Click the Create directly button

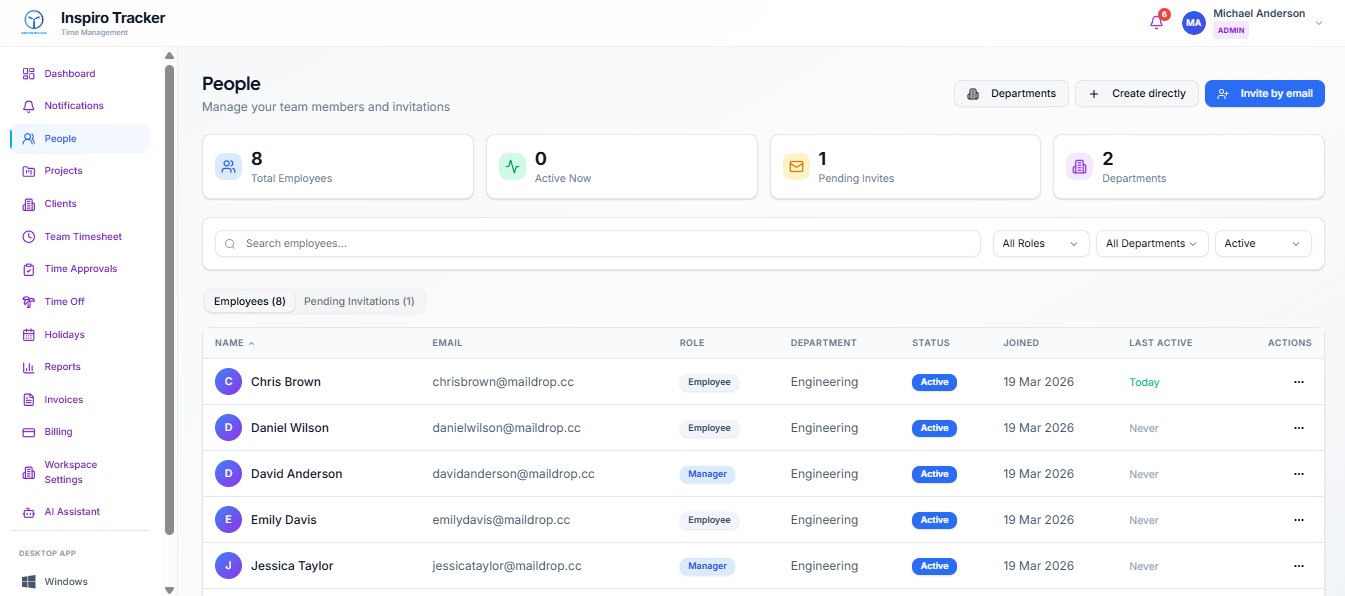click(1136, 94)
